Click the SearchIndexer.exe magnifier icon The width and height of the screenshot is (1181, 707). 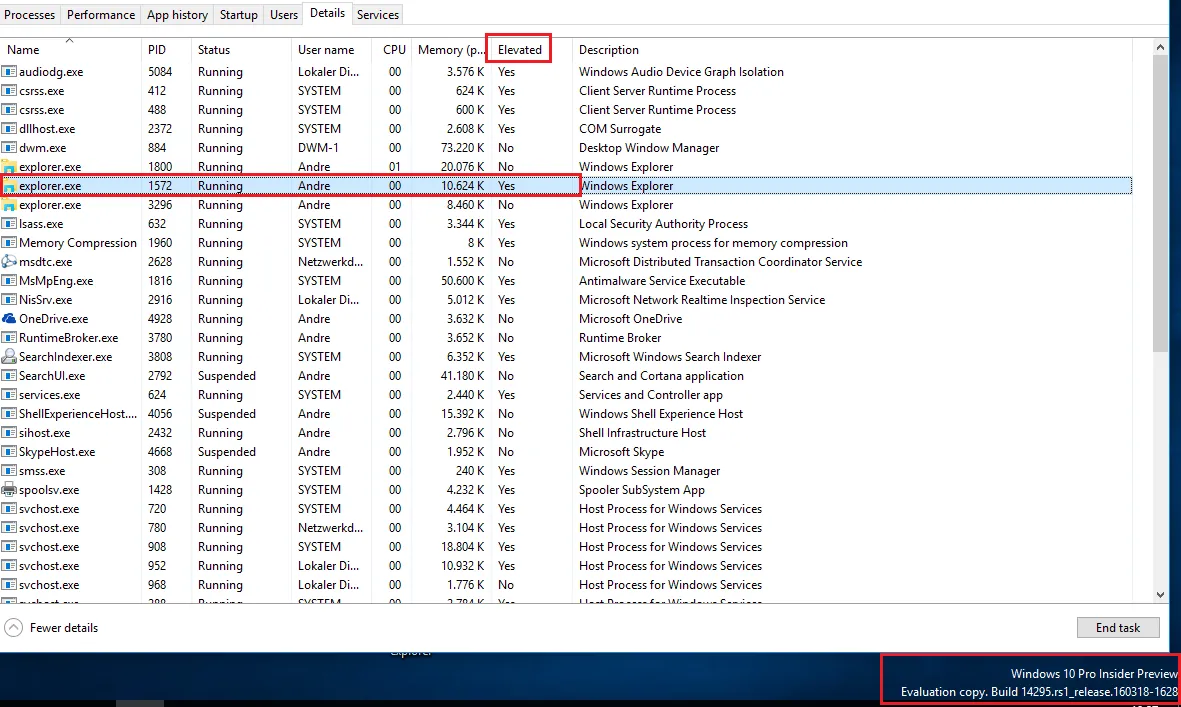(9, 356)
